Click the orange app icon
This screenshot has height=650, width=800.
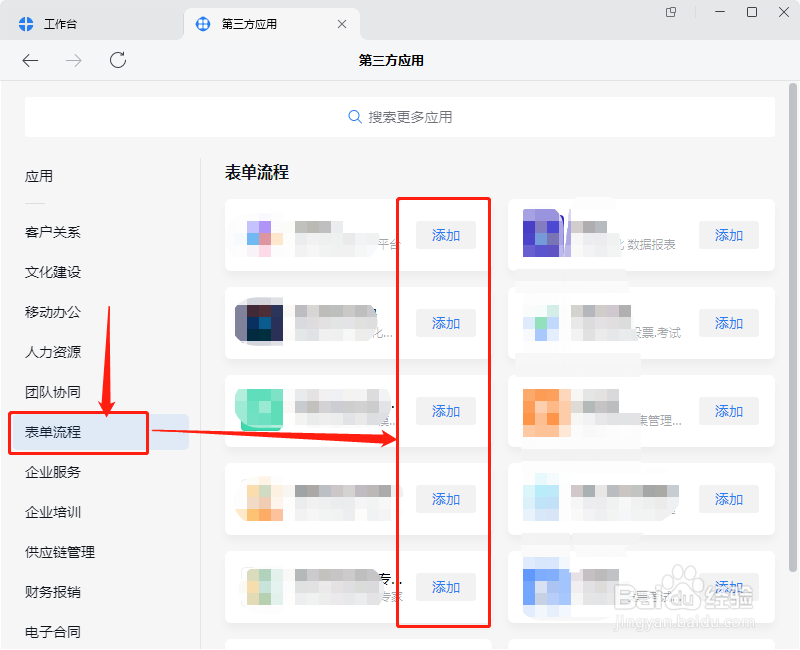[546, 413]
